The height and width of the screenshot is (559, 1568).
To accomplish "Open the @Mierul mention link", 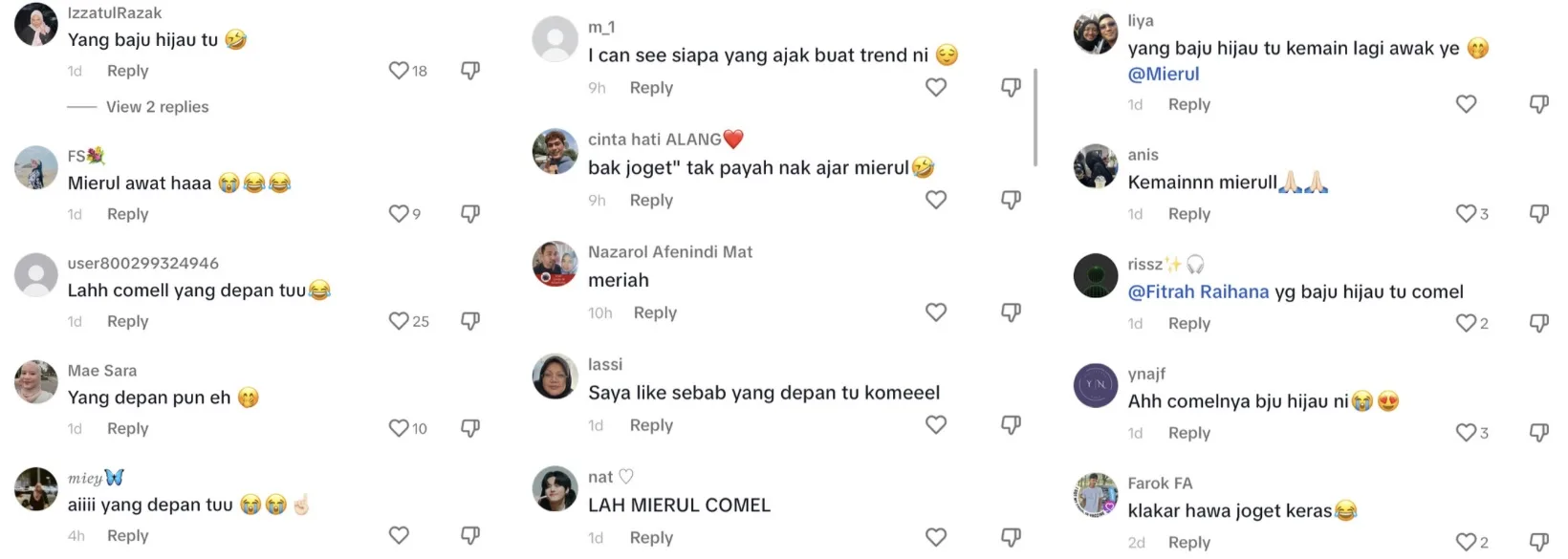I will pyautogui.click(x=1163, y=75).
